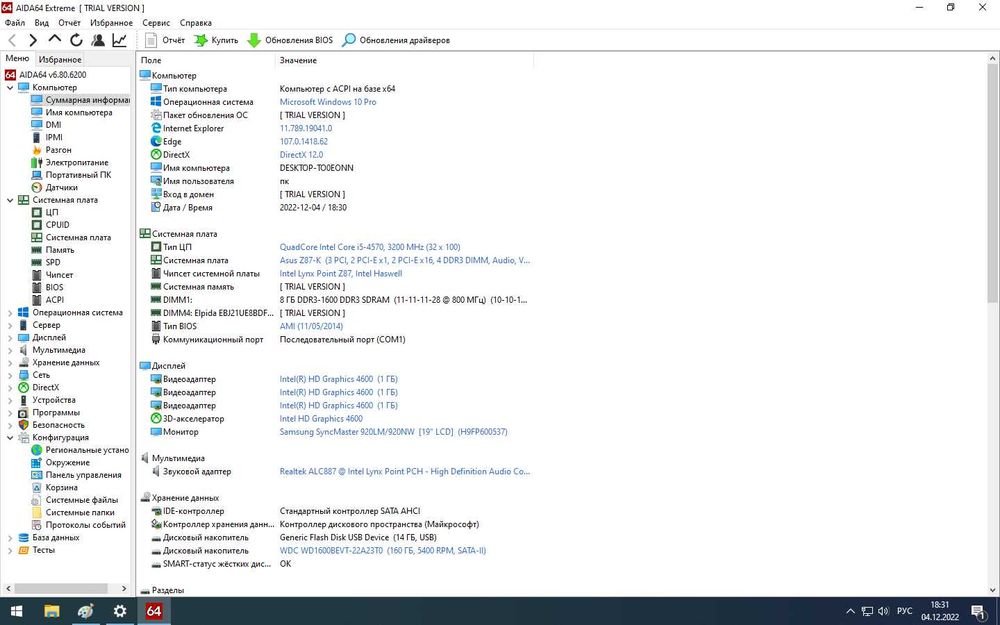Open Обновления BIOS
This screenshot has width=1000, height=625.
(x=290, y=40)
